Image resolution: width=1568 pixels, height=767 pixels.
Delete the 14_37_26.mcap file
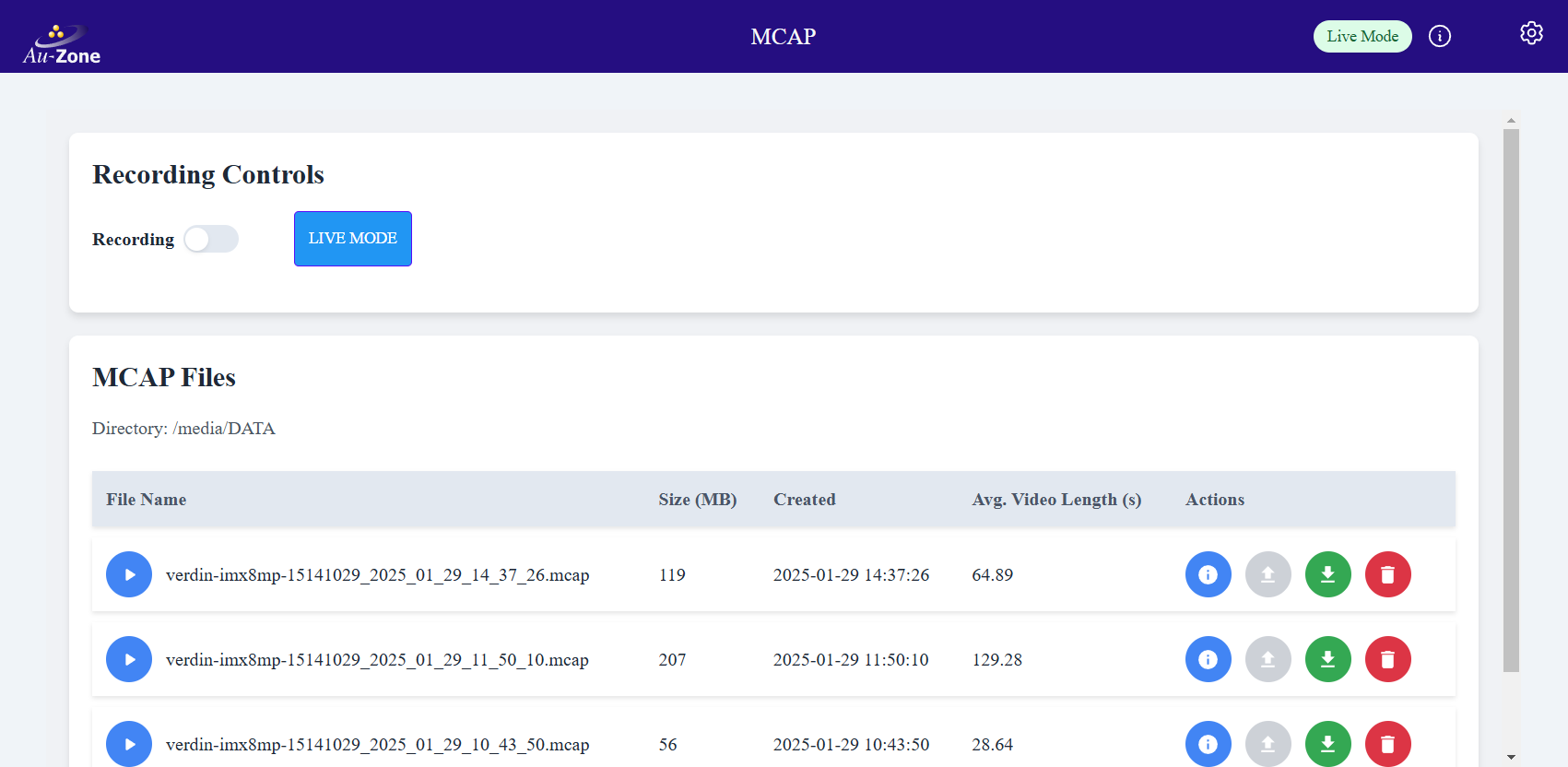1388,574
